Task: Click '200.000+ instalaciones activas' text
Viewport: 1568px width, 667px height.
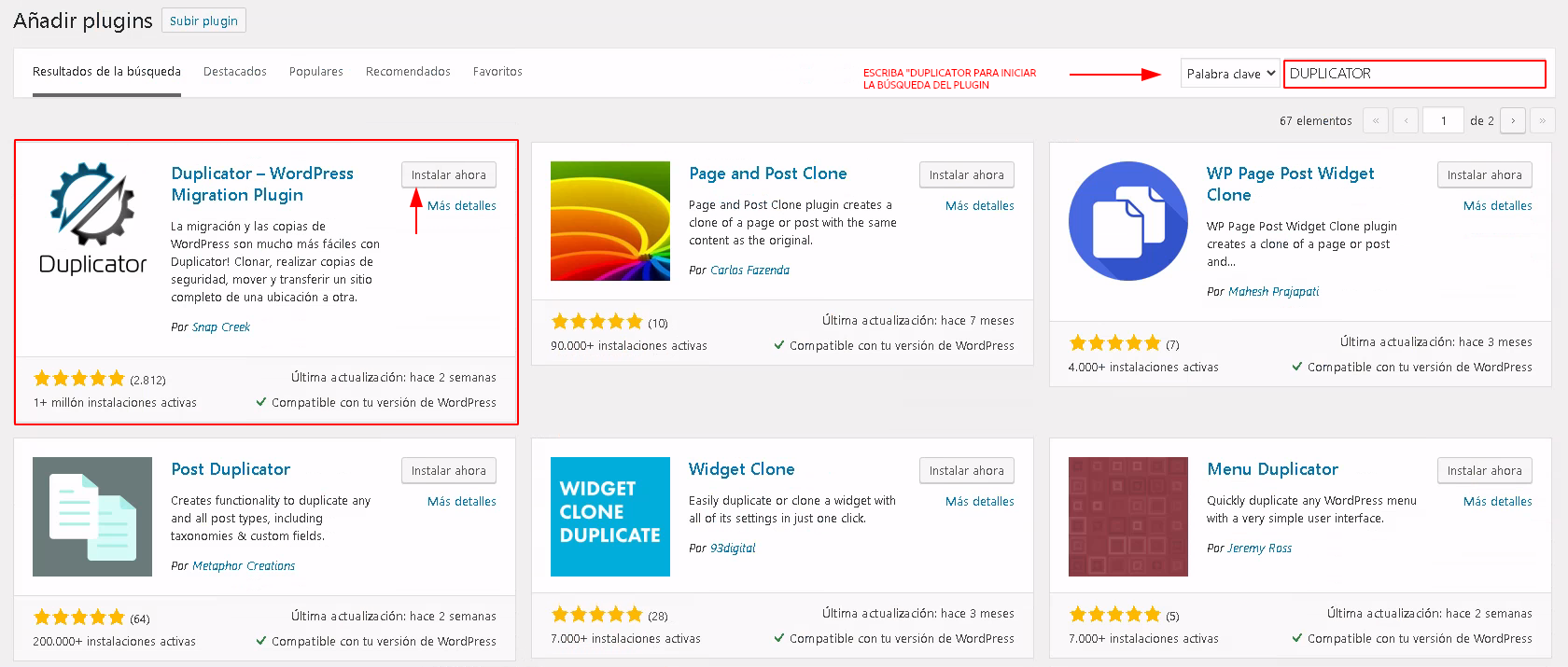Action: pos(114,642)
